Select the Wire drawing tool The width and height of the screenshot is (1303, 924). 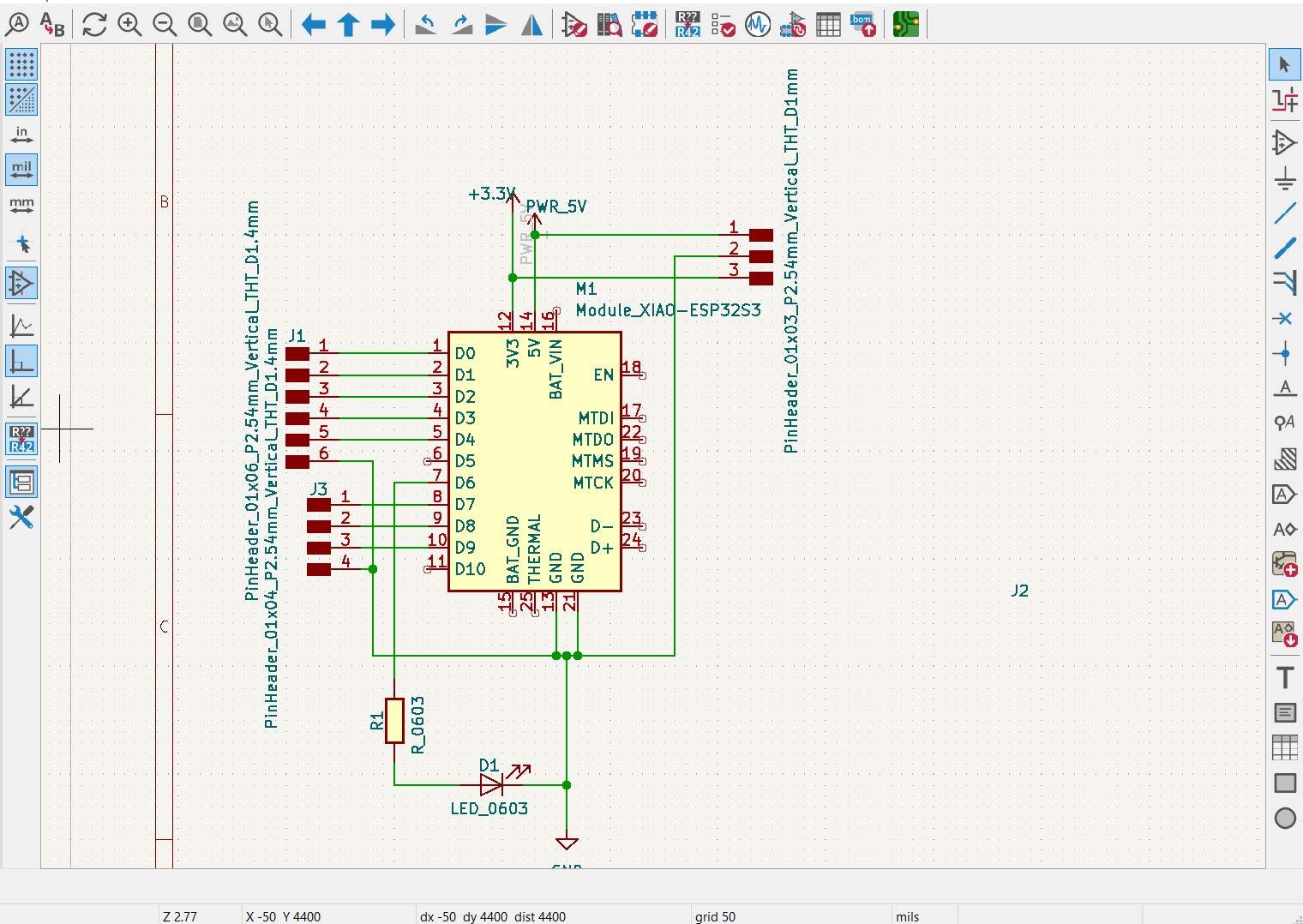[1284, 213]
